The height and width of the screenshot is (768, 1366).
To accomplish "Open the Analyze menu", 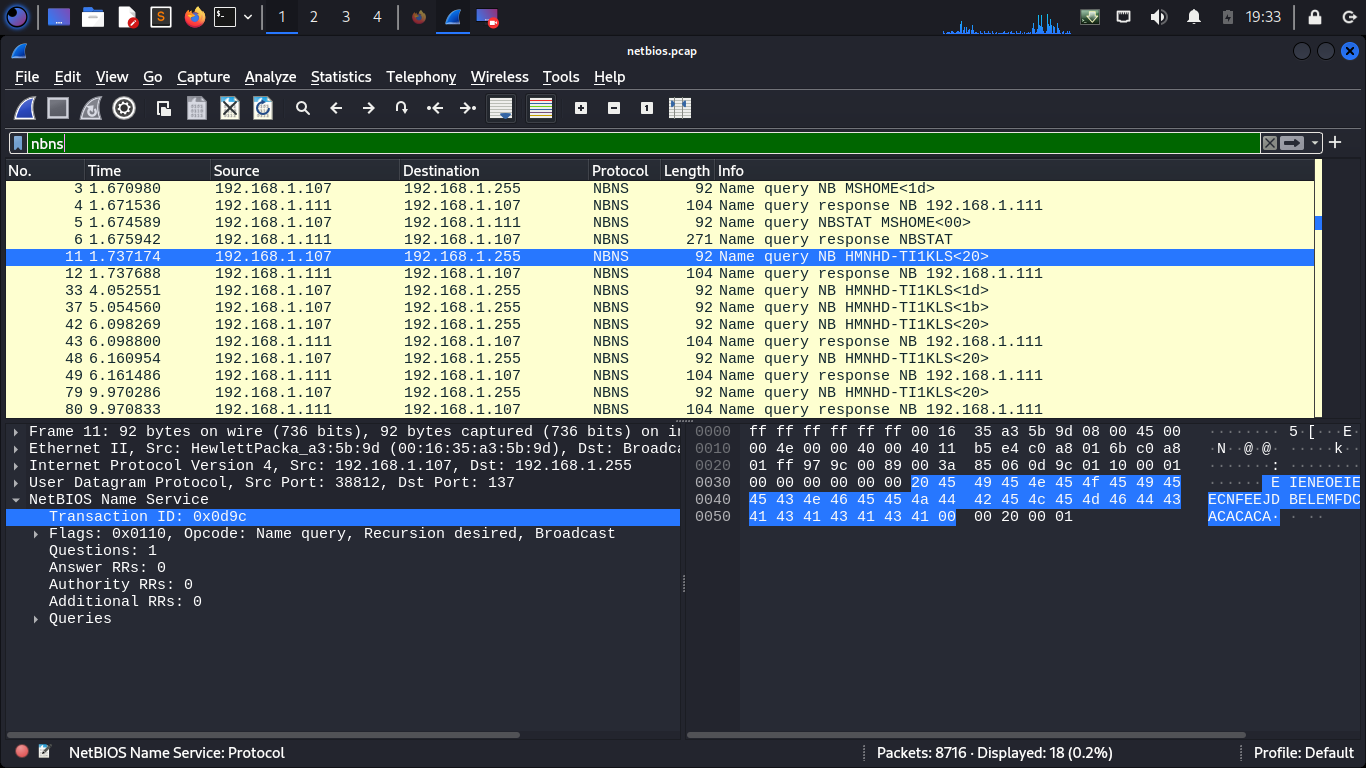I will pyautogui.click(x=270, y=77).
